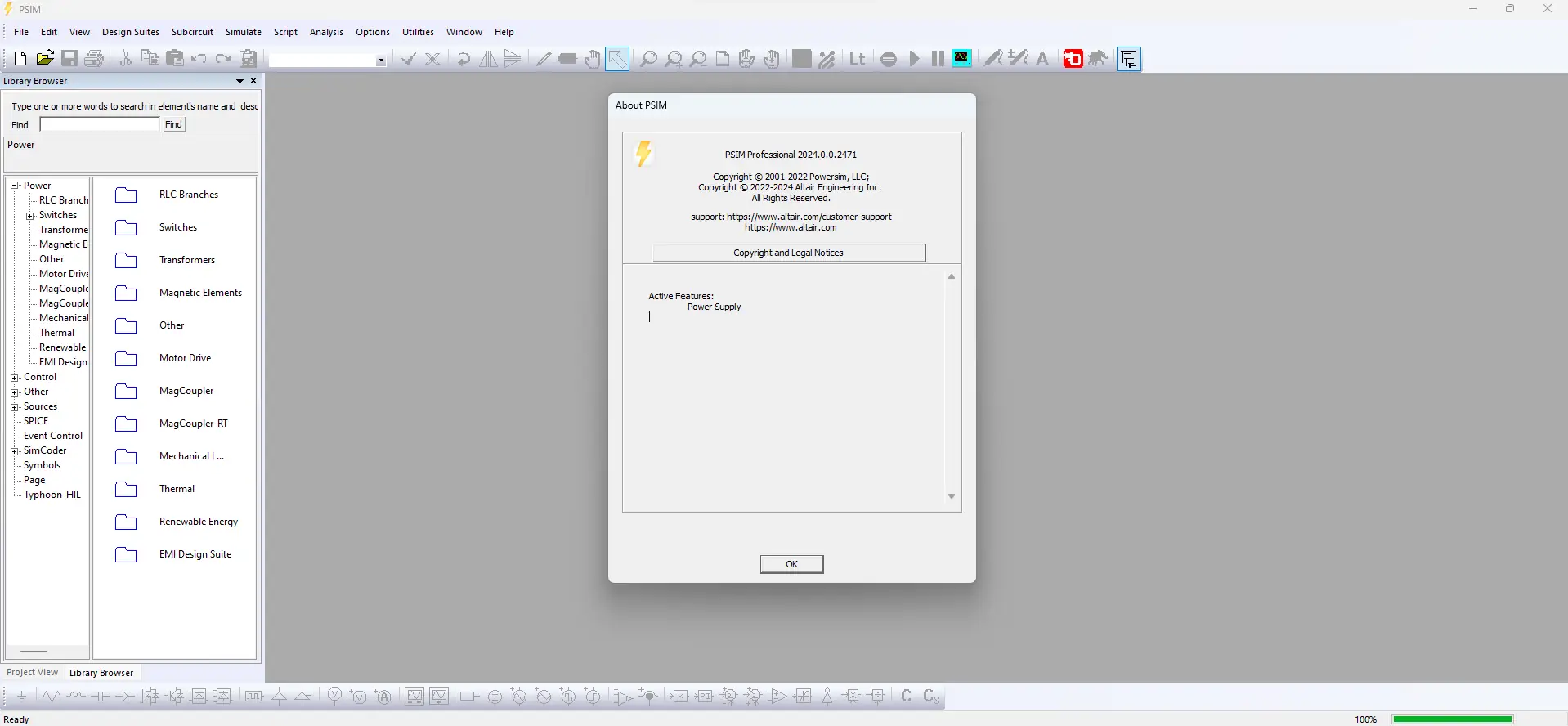Click the Active Features scroll up arrow
Screen dimensions: 1568x726
pos(952,277)
